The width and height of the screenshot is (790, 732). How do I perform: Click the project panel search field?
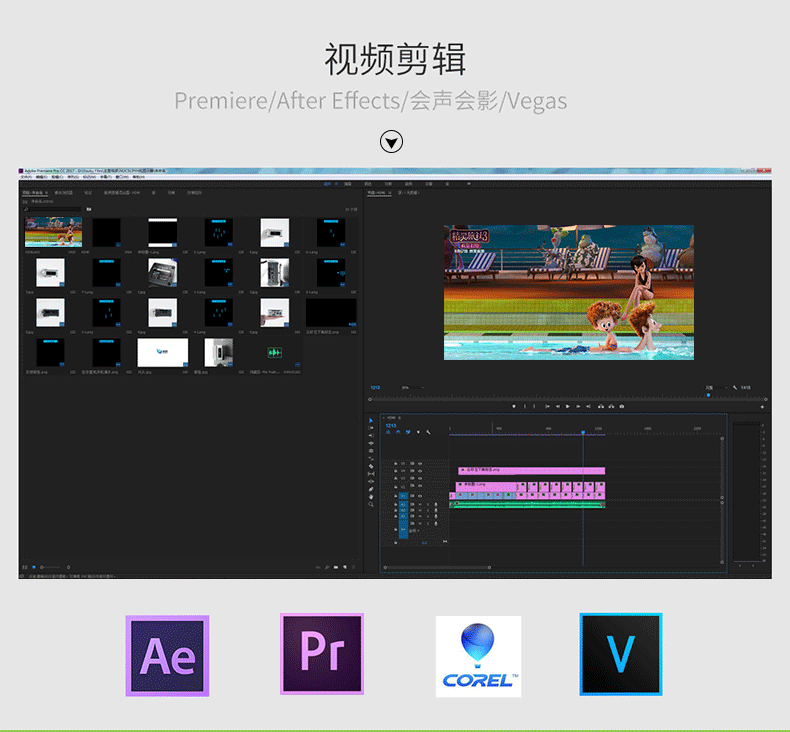[x=52, y=210]
